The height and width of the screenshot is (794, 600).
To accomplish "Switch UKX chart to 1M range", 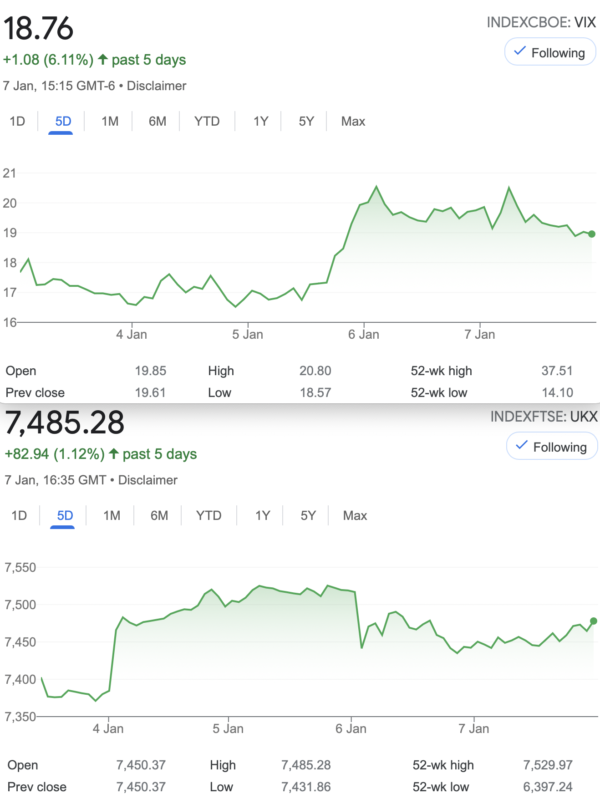I will pyautogui.click(x=112, y=515).
